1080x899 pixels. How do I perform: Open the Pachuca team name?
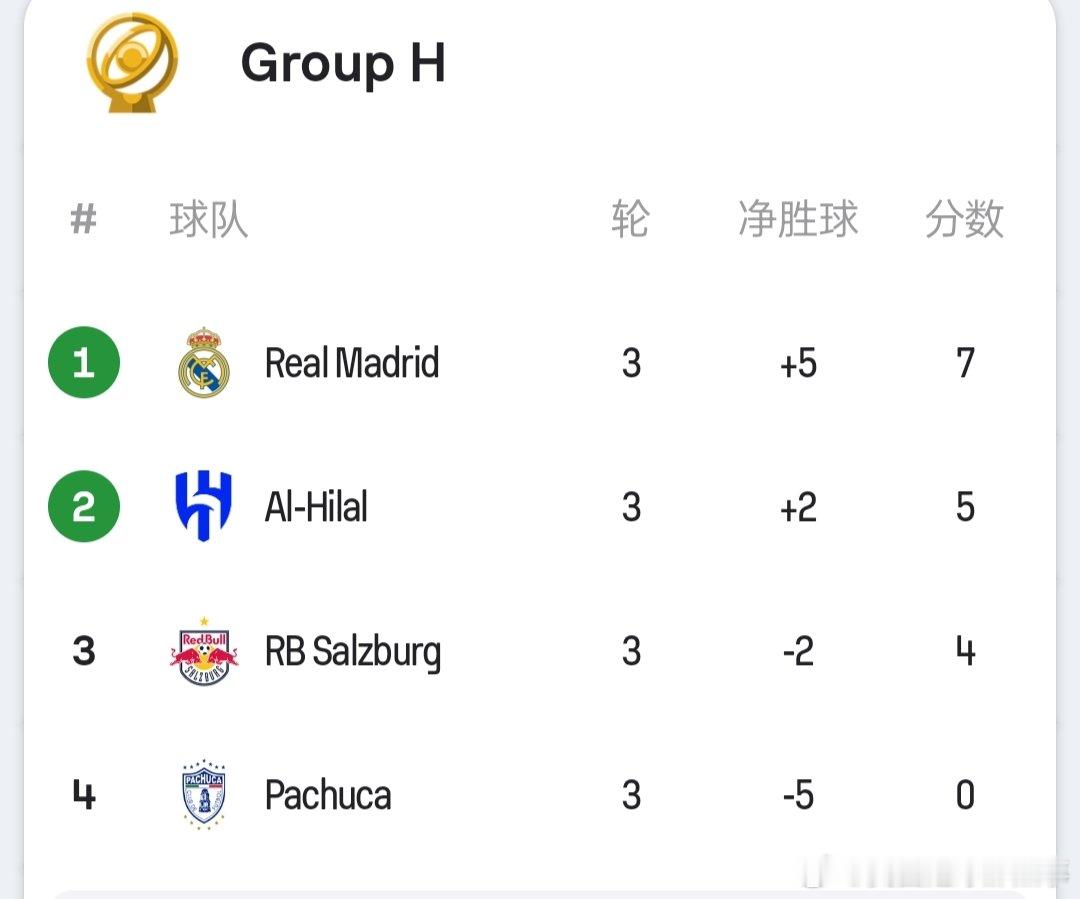(328, 795)
